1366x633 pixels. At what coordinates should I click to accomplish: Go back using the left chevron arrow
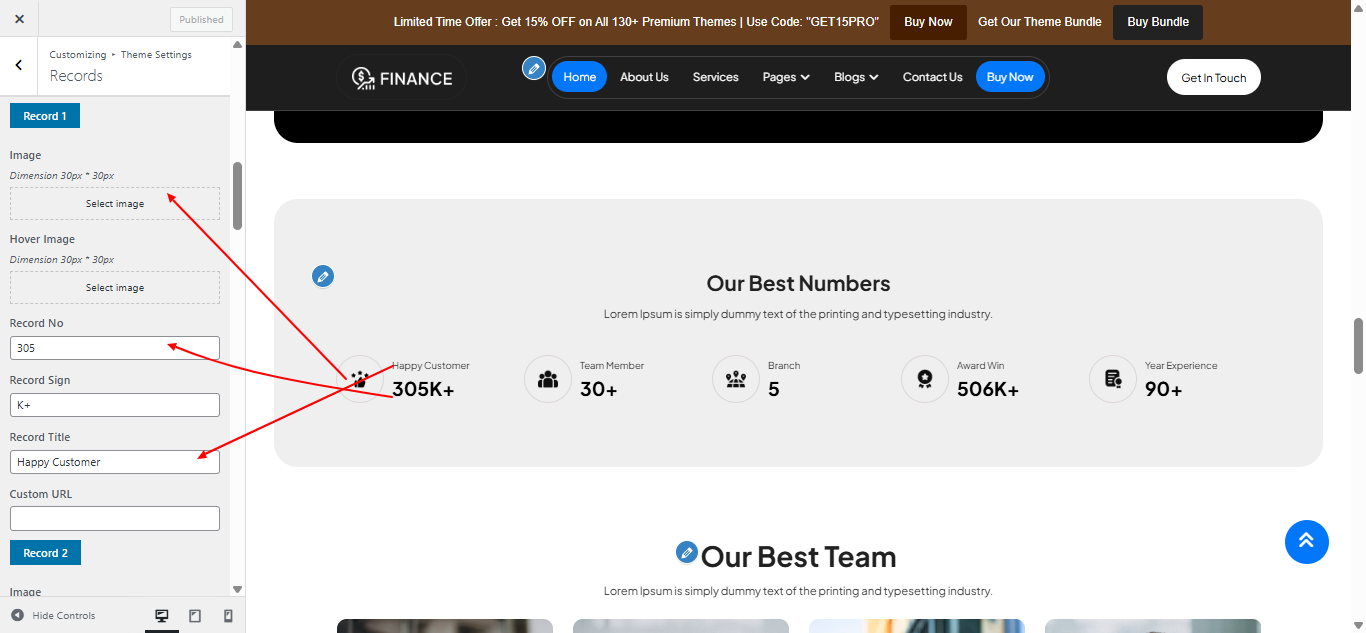click(x=19, y=65)
